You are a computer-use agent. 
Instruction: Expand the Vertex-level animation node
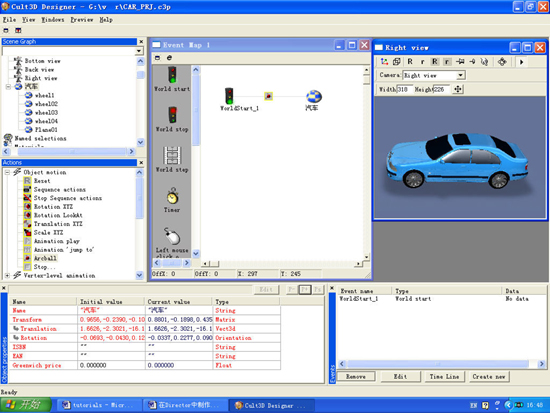(x=7, y=275)
